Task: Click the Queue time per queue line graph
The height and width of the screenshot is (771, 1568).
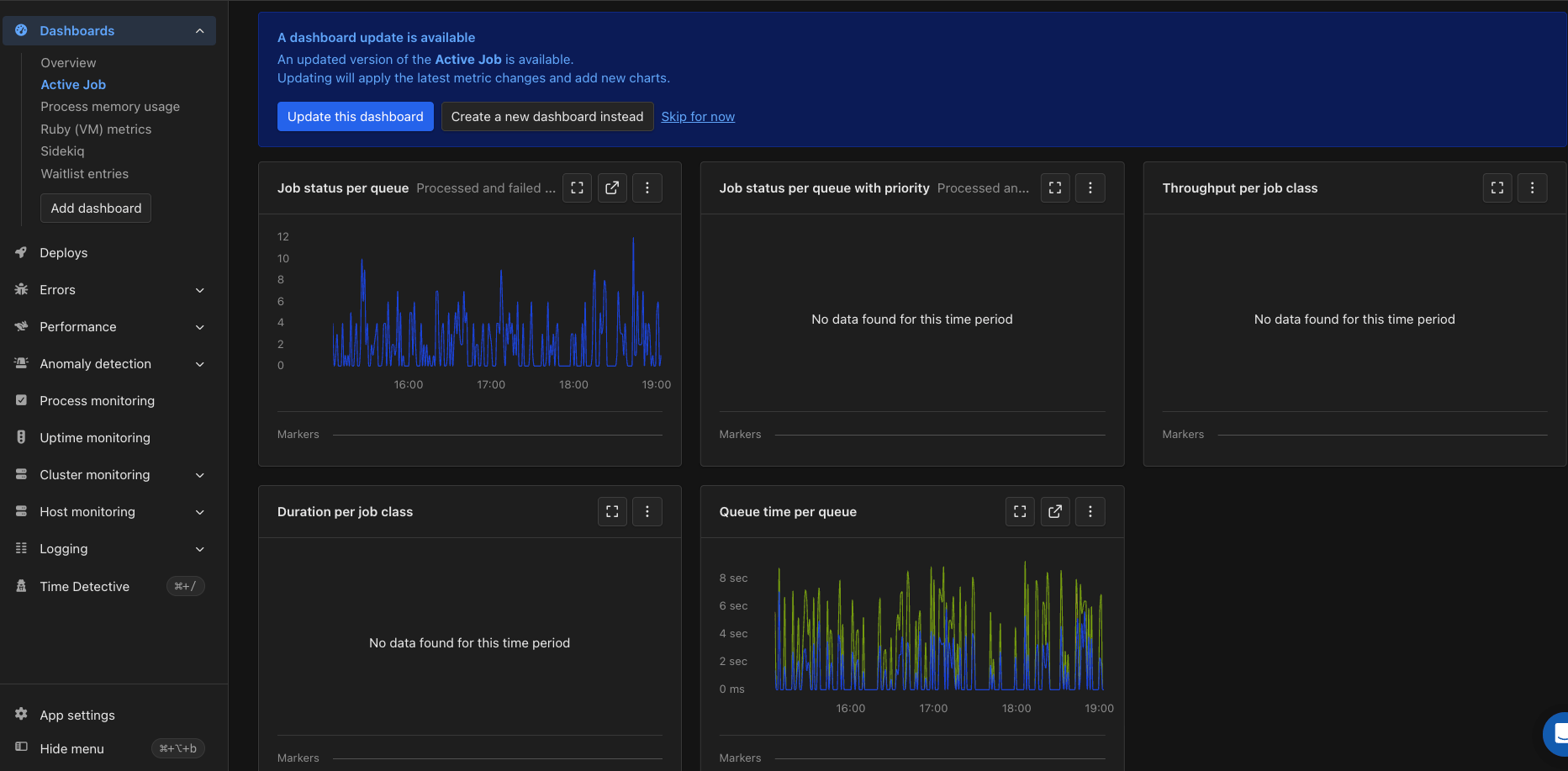Action: [x=939, y=626]
